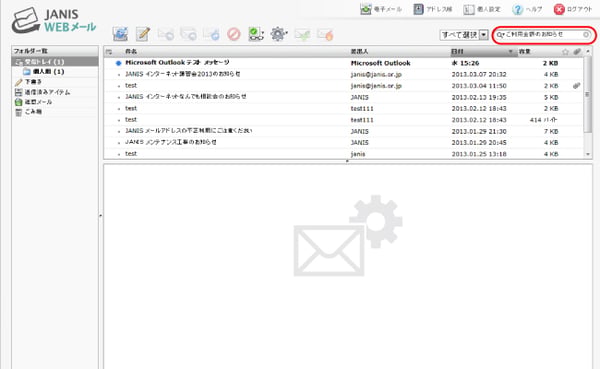Open the アドレス帳 address book
This screenshot has height=369, width=600.
(x=433, y=9)
